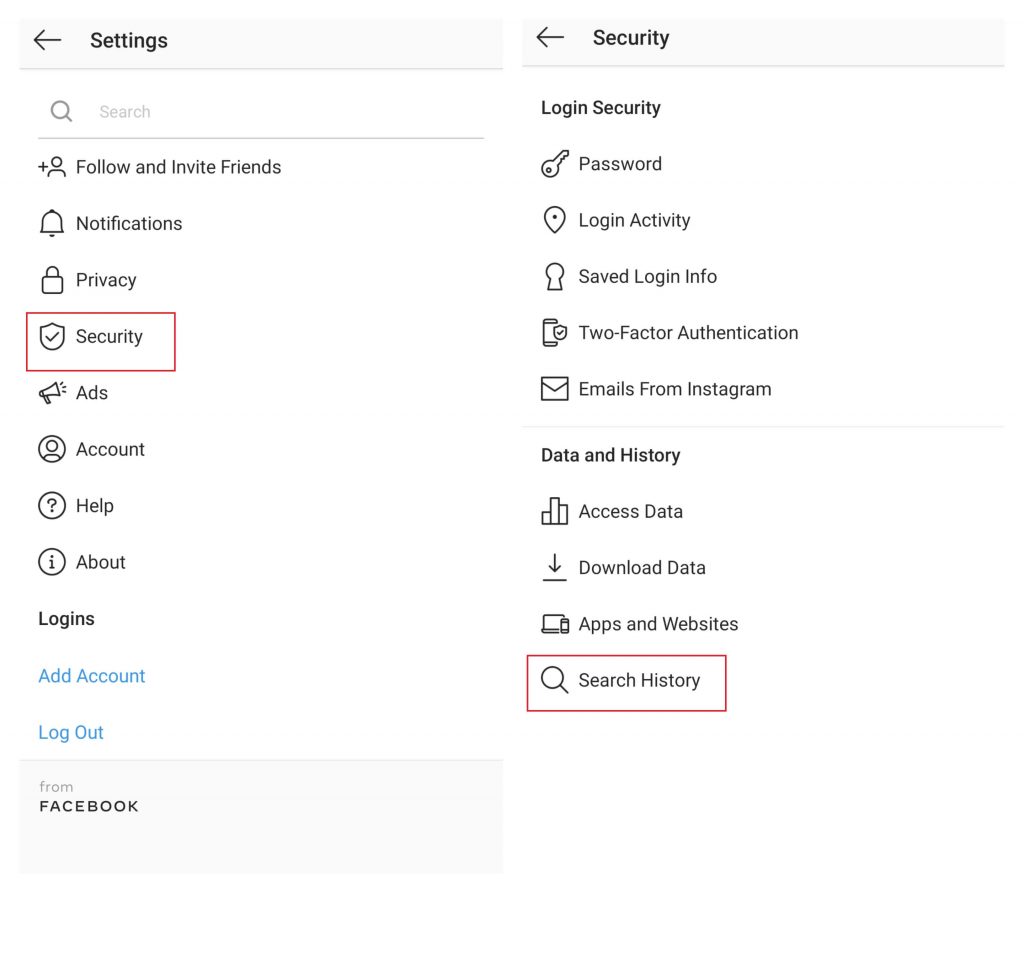Tap the phone-shield icon beside Two-Factor Authentication
This screenshot has height=962, width=1024.
(x=554, y=332)
